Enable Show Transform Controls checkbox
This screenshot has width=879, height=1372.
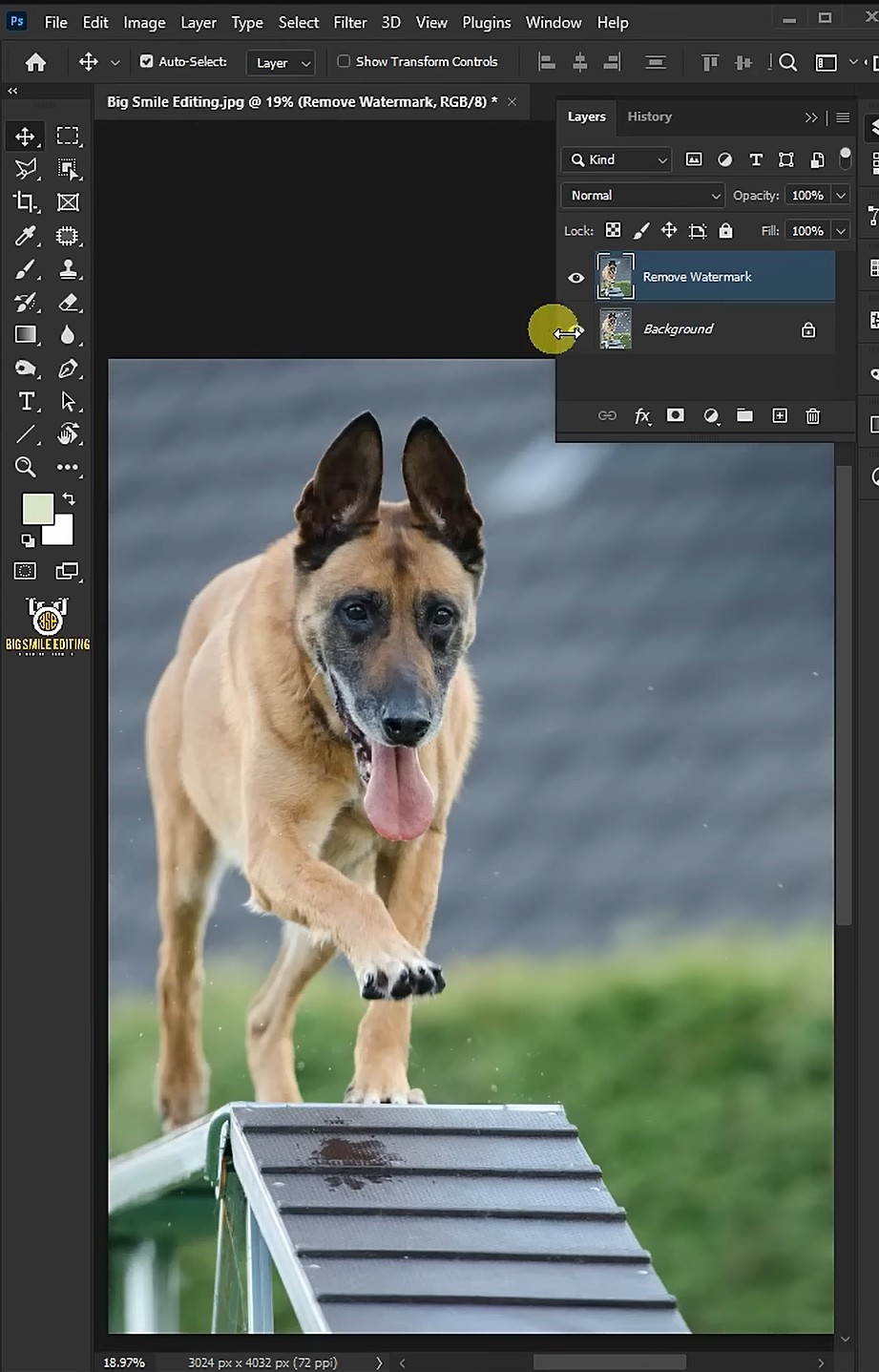344,61
